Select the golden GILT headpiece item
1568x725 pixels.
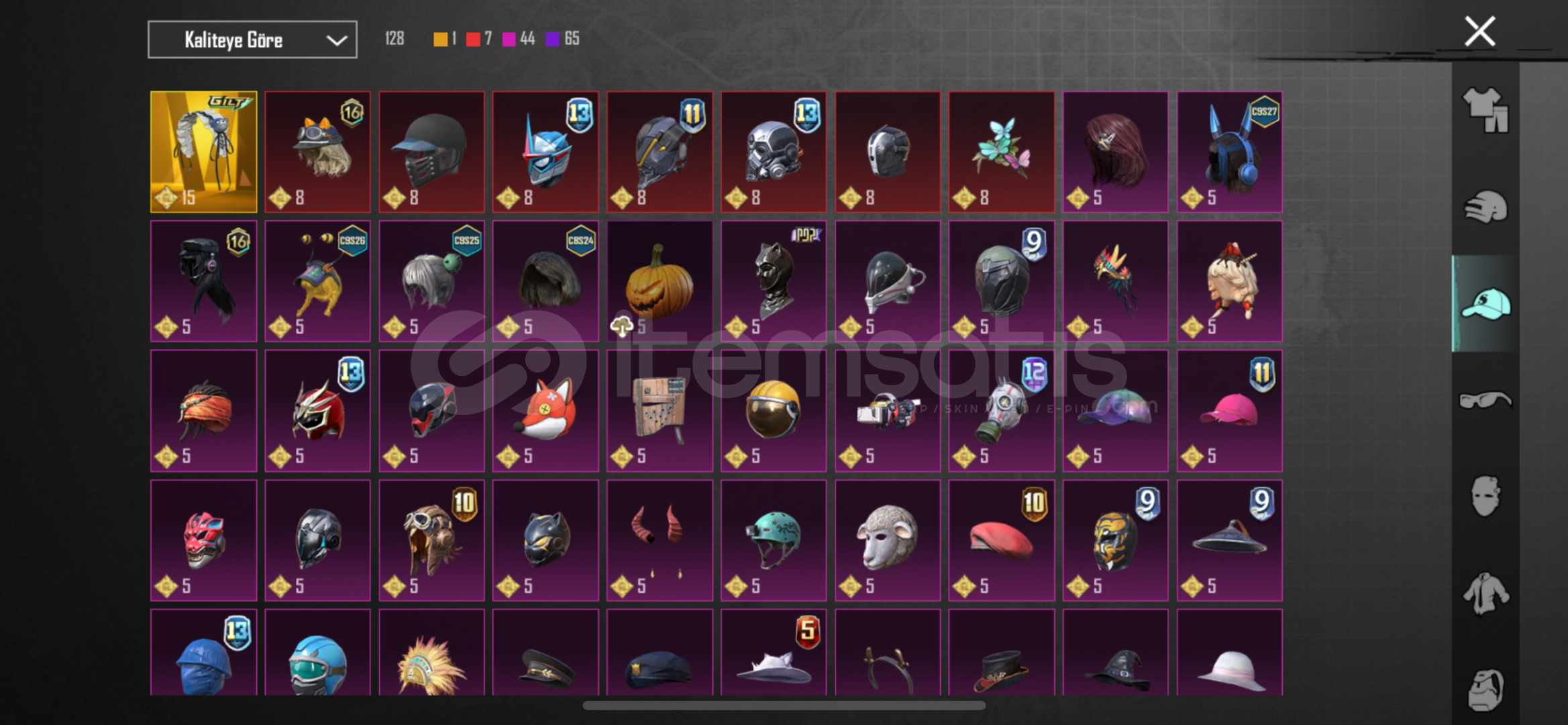click(203, 152)
